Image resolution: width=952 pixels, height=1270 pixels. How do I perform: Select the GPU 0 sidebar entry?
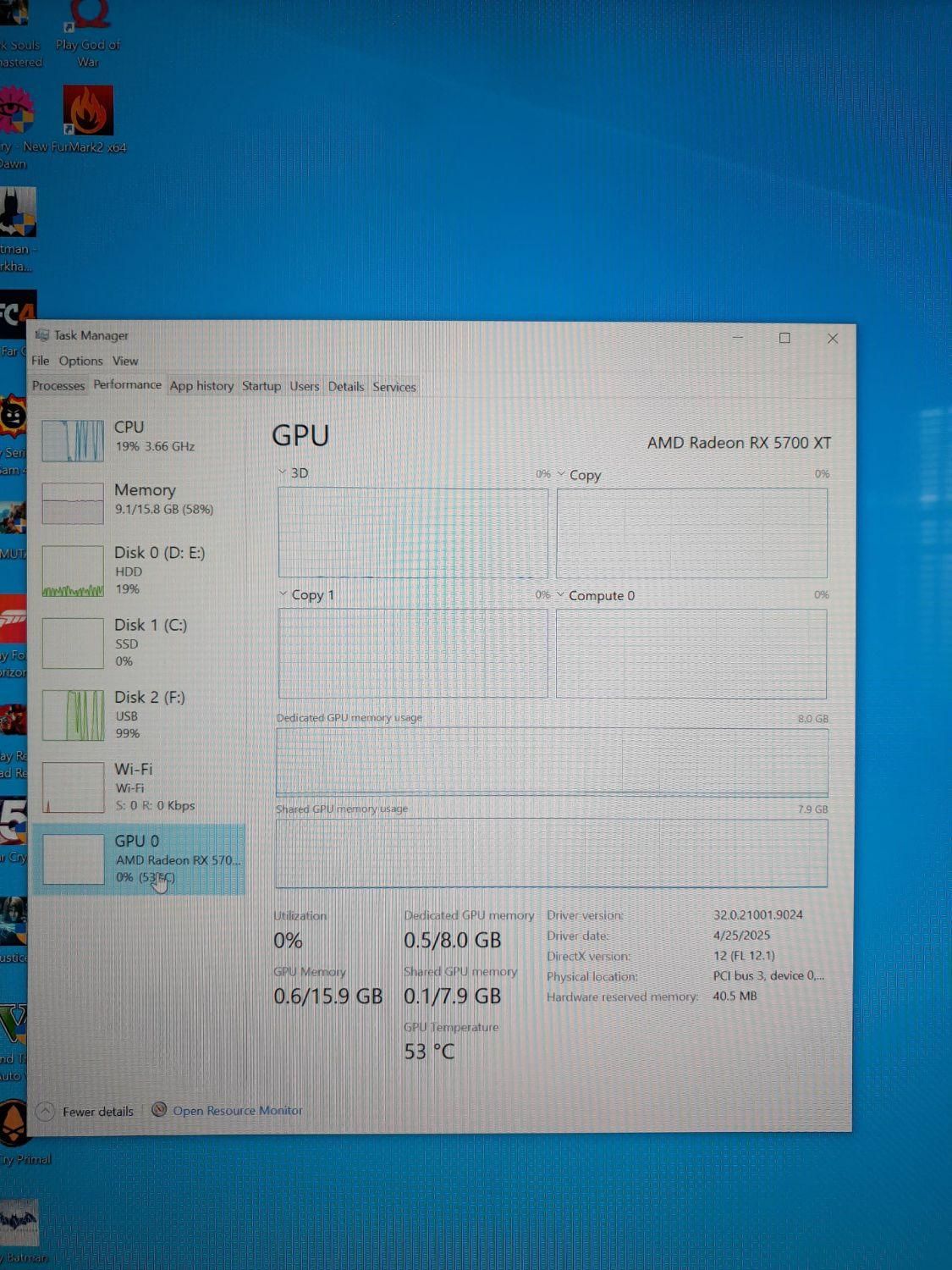(140, 859)
